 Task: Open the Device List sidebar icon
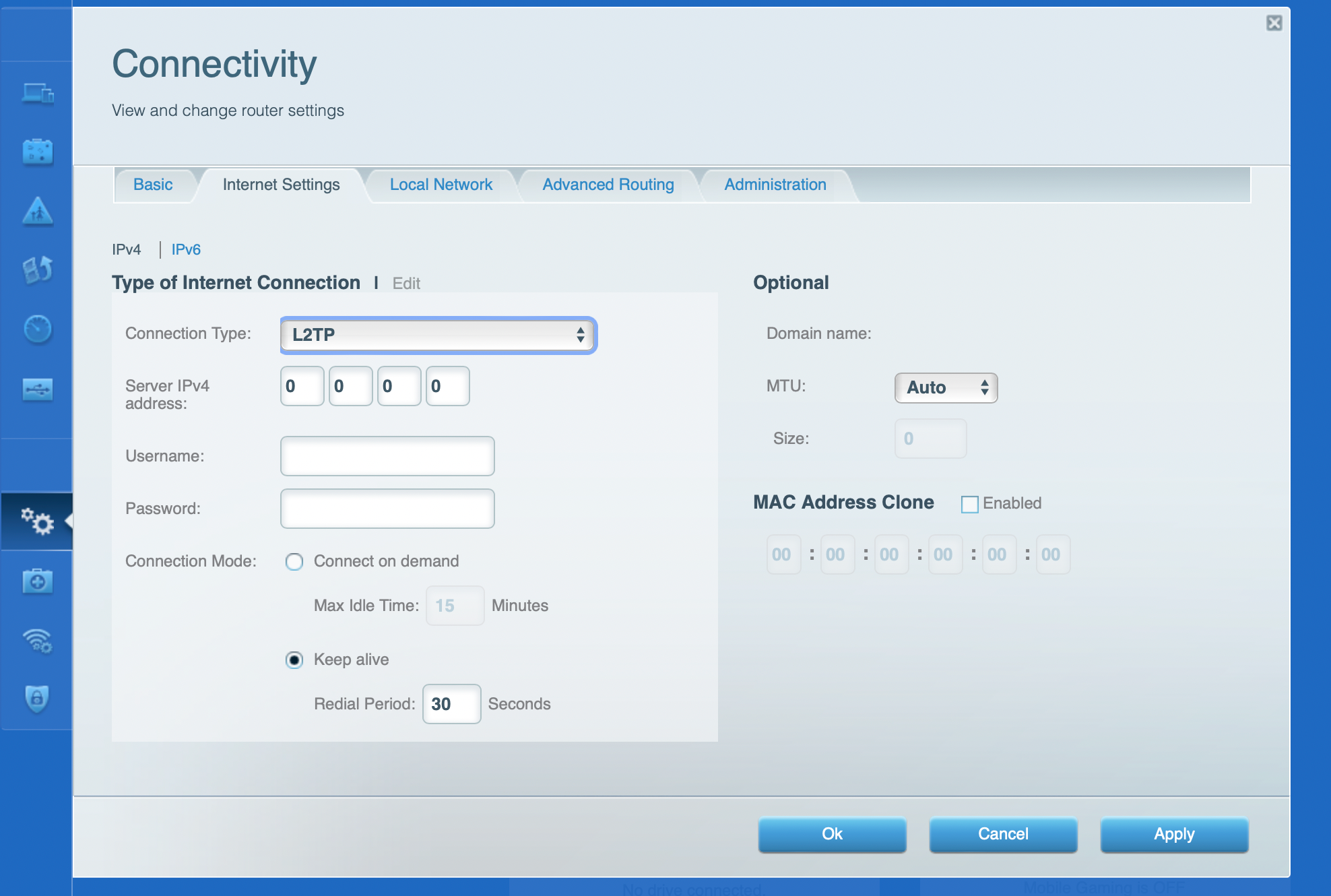point(38,93)
